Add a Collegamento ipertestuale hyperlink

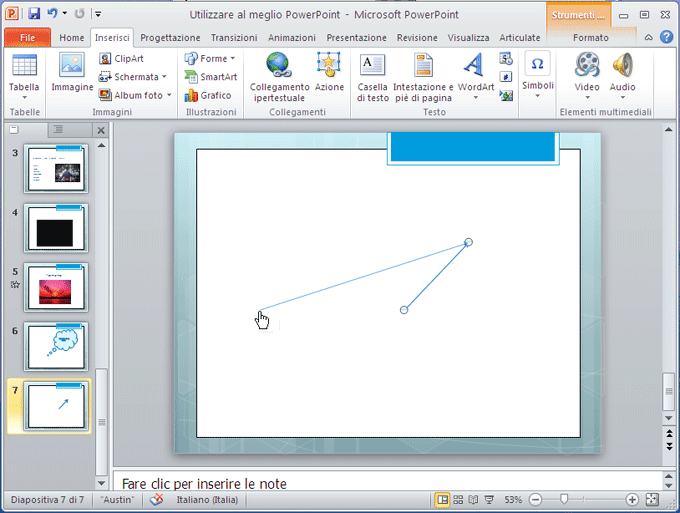point(279,77)
